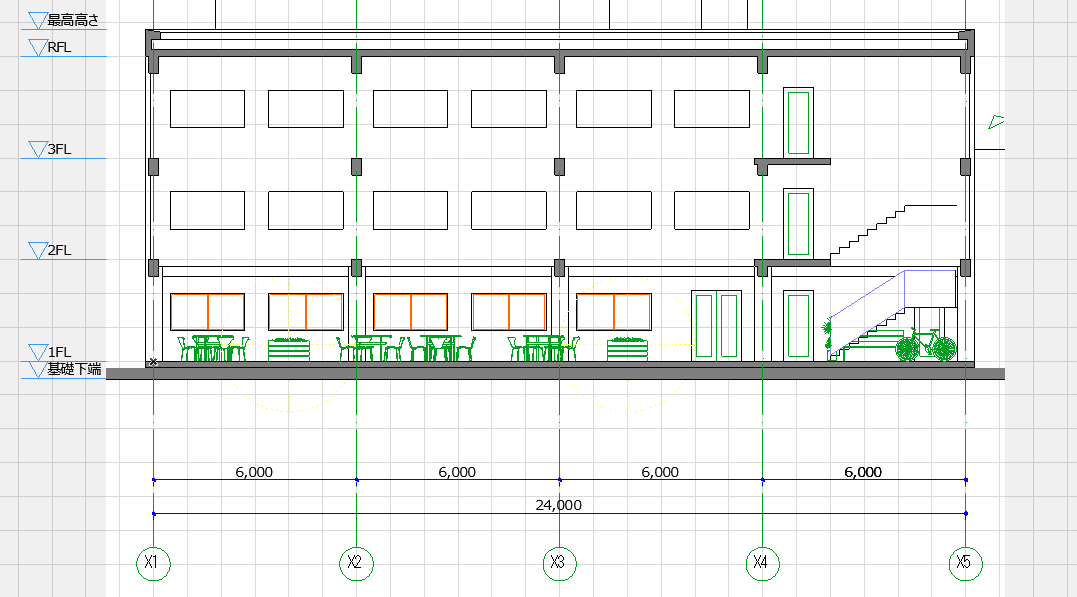
Task: Select the third-floor green door near X4
Action: click(798, 123)
